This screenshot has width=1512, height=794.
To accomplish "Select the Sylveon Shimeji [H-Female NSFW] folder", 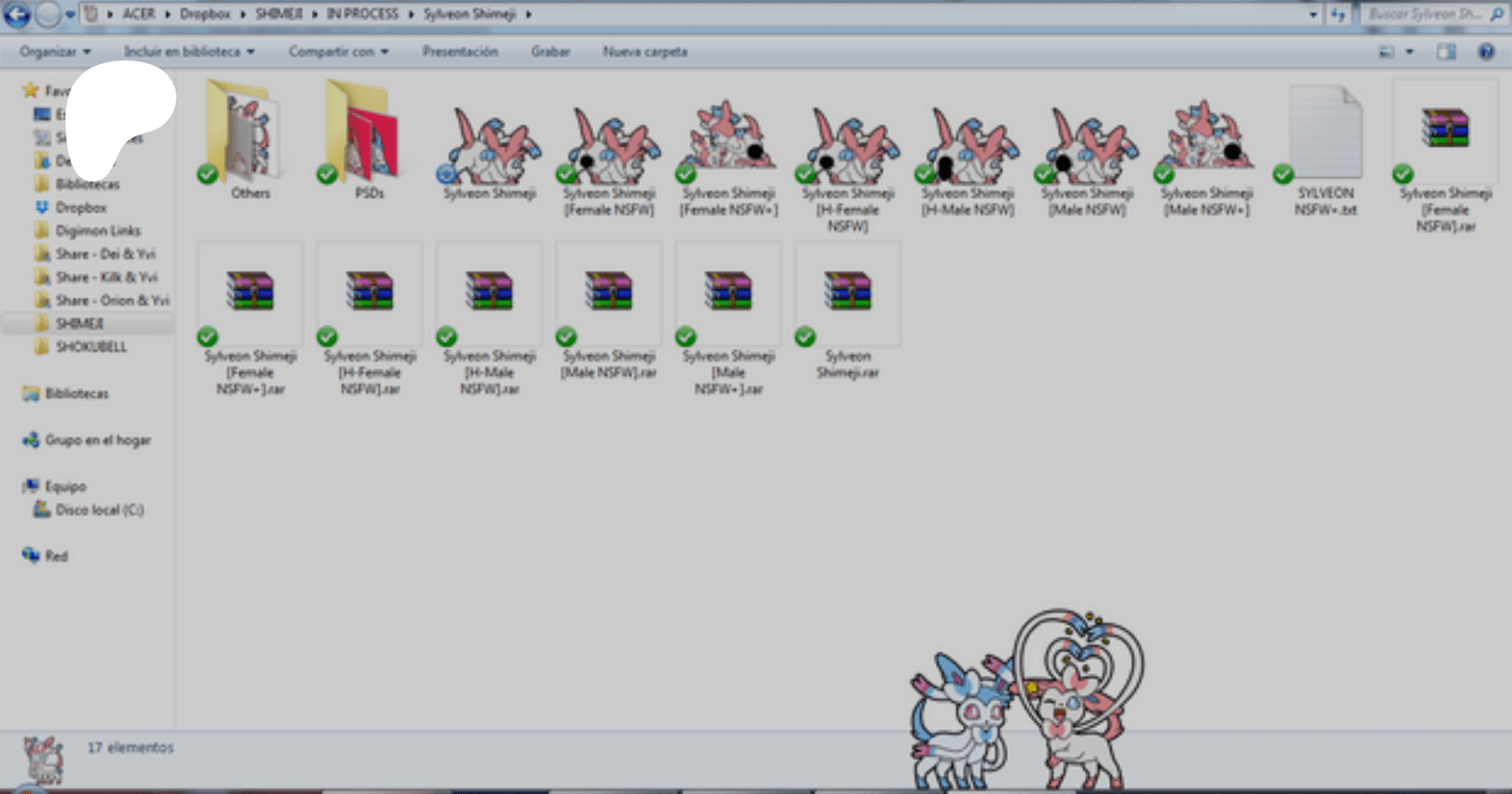I will pyautogui.click(x=848, y=168).
